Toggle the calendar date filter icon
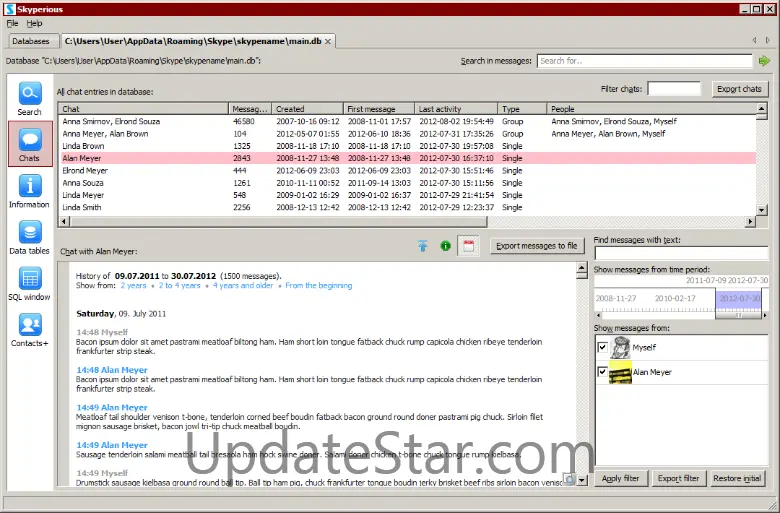This screenshot has height=513, width=780. 468,246
